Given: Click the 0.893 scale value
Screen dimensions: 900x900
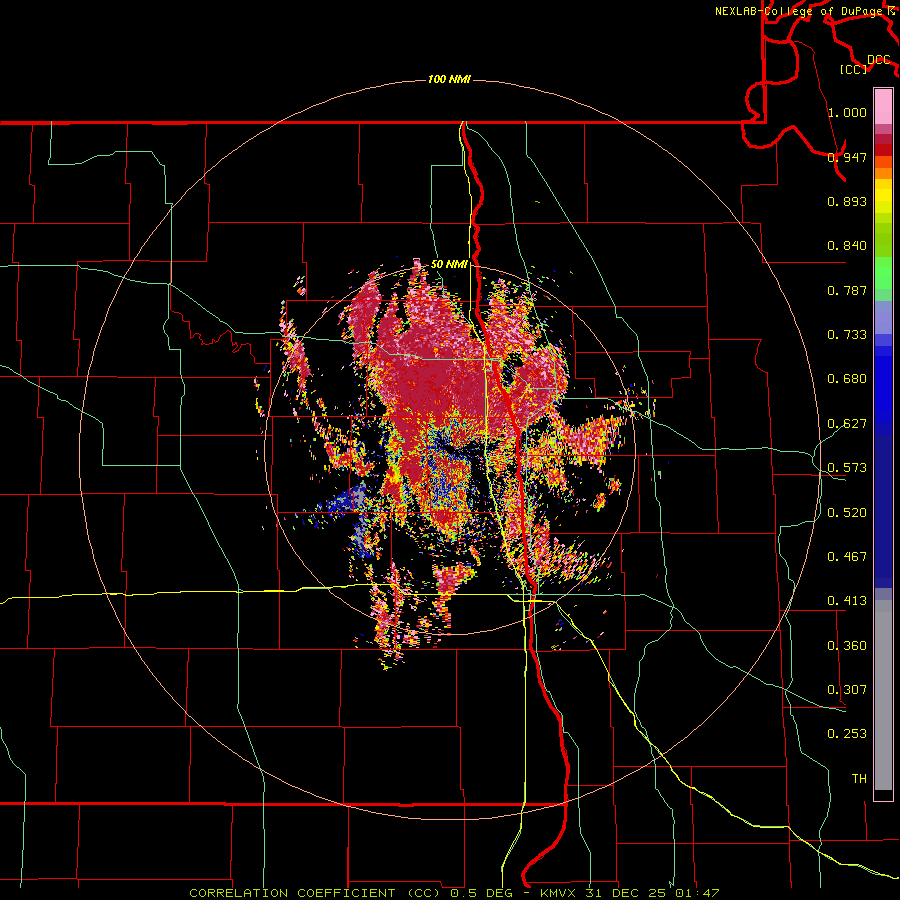Looking at the screenshot, I should point(847,201).
